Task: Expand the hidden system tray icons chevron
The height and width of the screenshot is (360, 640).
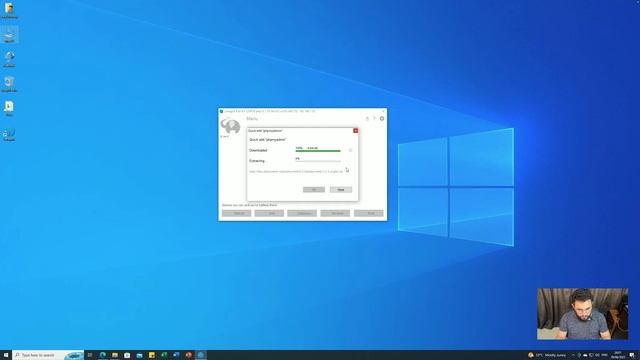Action: click(x=573, y=355)
